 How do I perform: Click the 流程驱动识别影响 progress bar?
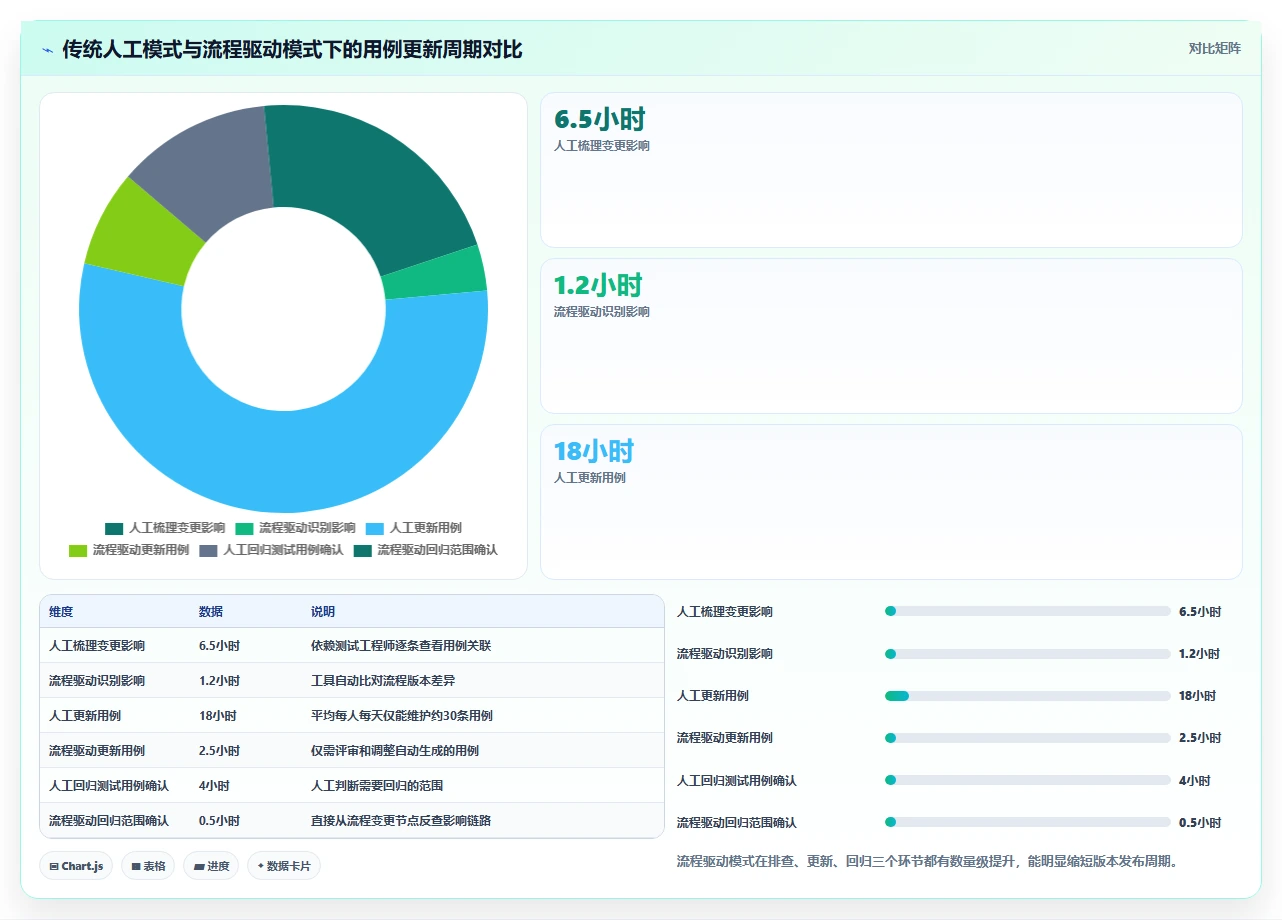(x=1027, y=654)
